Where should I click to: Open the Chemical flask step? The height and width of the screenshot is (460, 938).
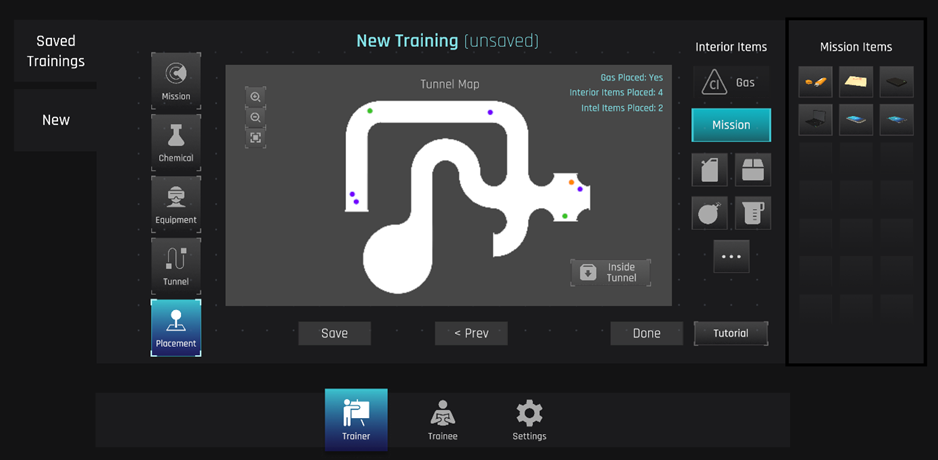[x=176, y=143]
